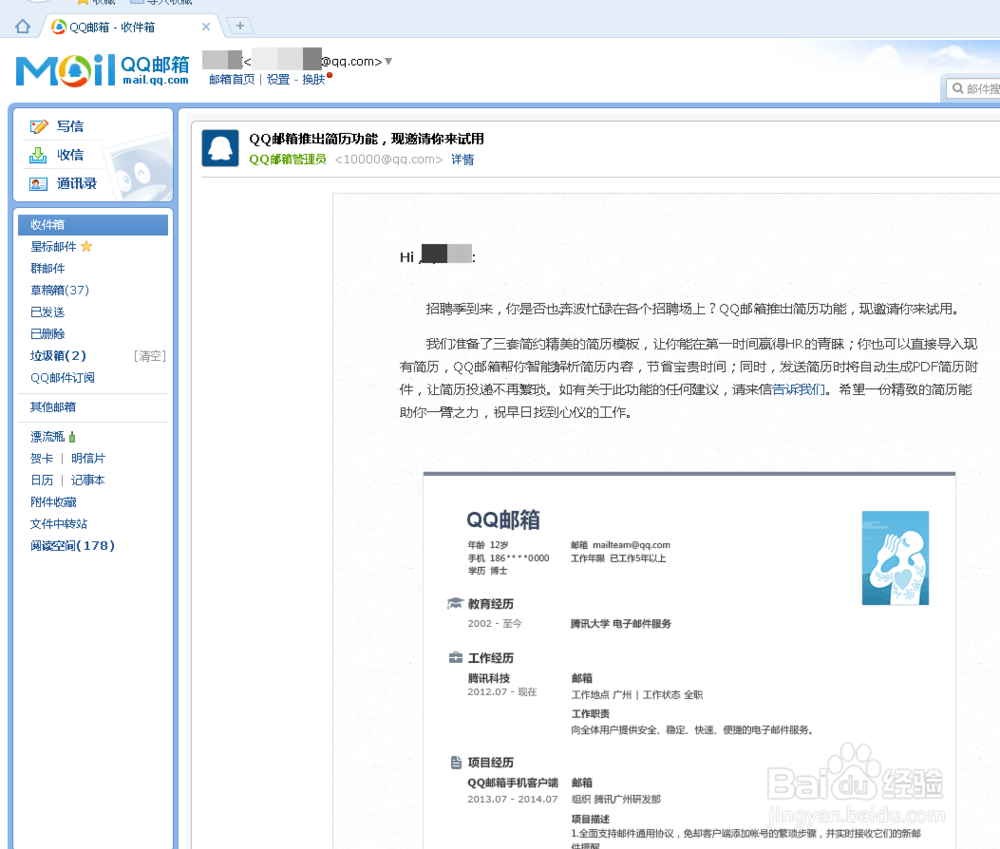This screenshot has width=1000, height=849.
Task: Show email 详情 details
Action: (462, 159)
